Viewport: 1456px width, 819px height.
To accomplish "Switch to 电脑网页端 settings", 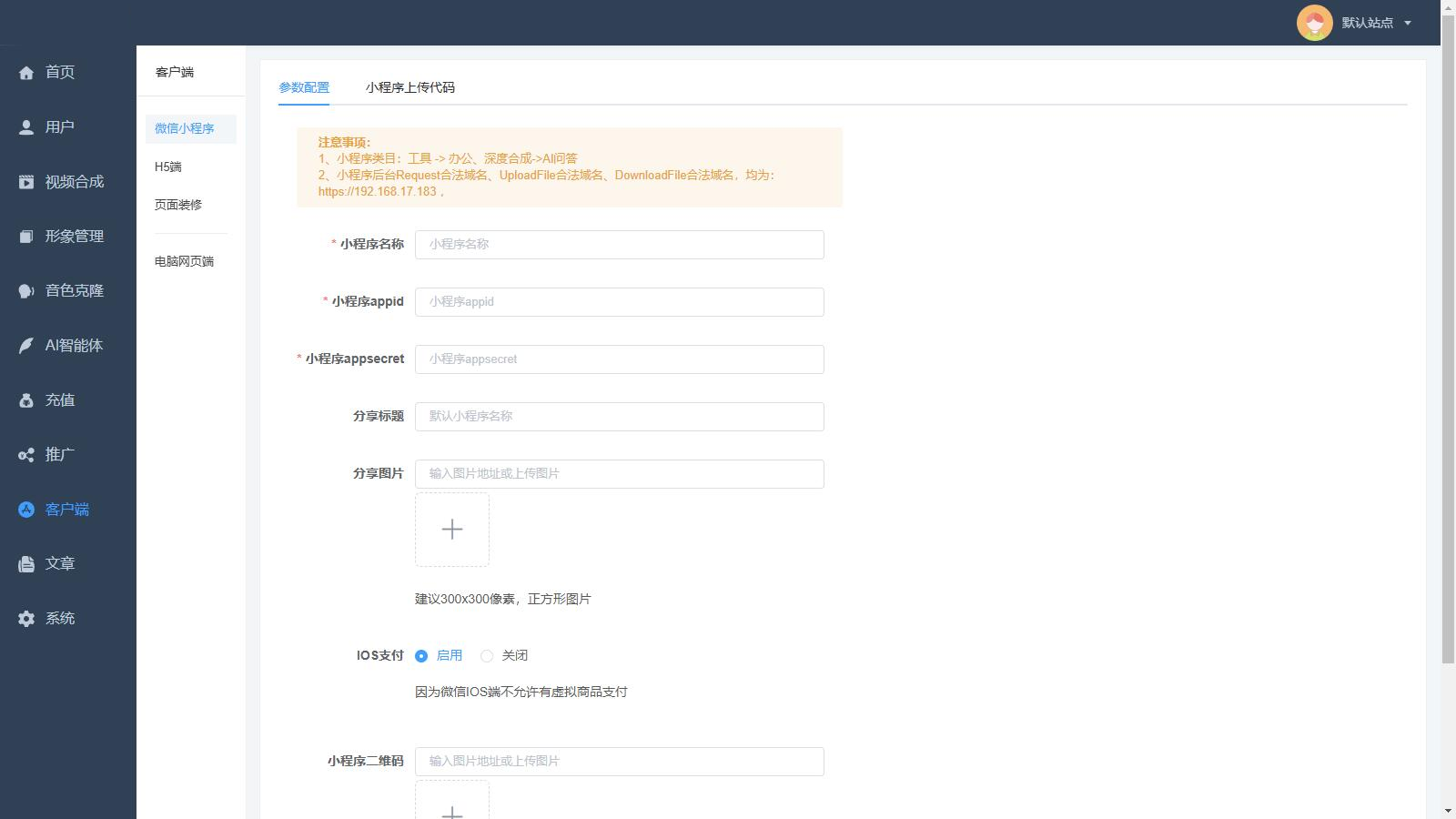I will (x=183, y=261).
